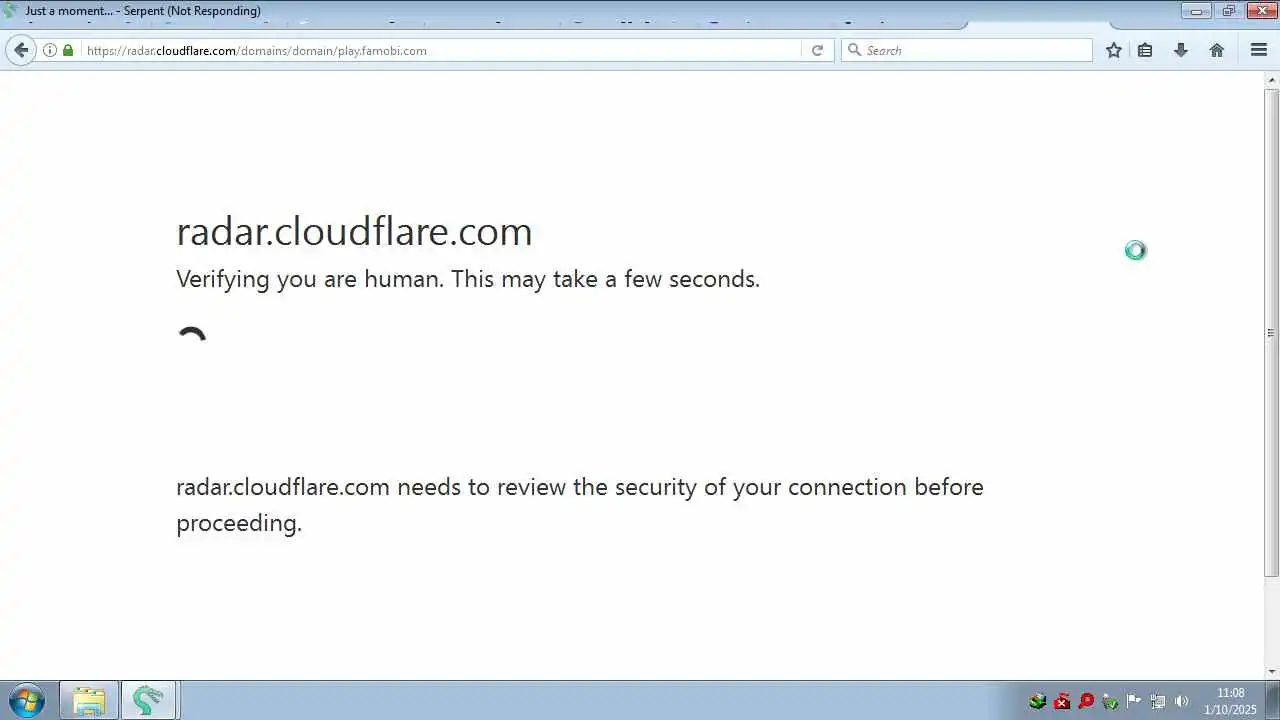Bookmark this page with the star icon
Viewport: 1280px width, 720px height.
pyautogui.click(x=1114, y=50)
